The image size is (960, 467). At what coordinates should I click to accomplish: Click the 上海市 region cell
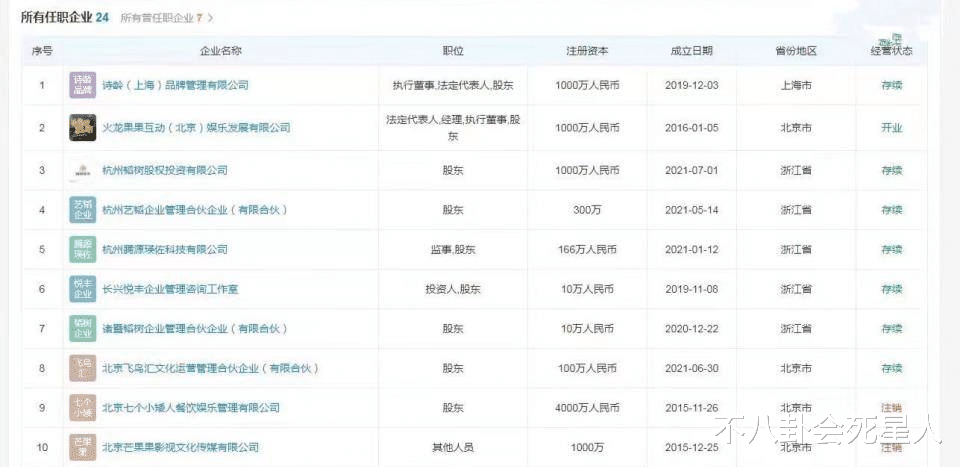click(796, 86)
